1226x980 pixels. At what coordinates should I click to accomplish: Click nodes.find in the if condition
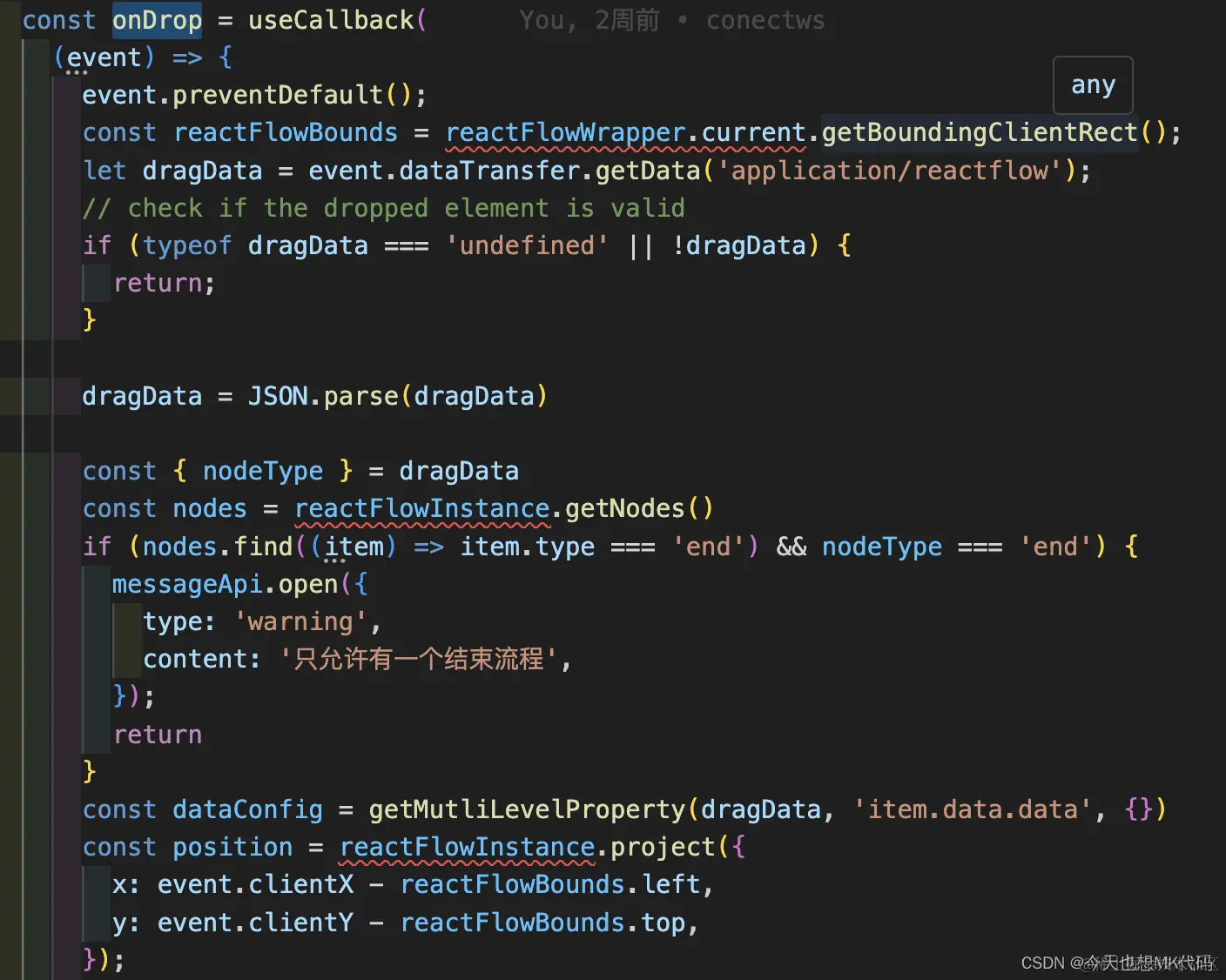(218, 547)
